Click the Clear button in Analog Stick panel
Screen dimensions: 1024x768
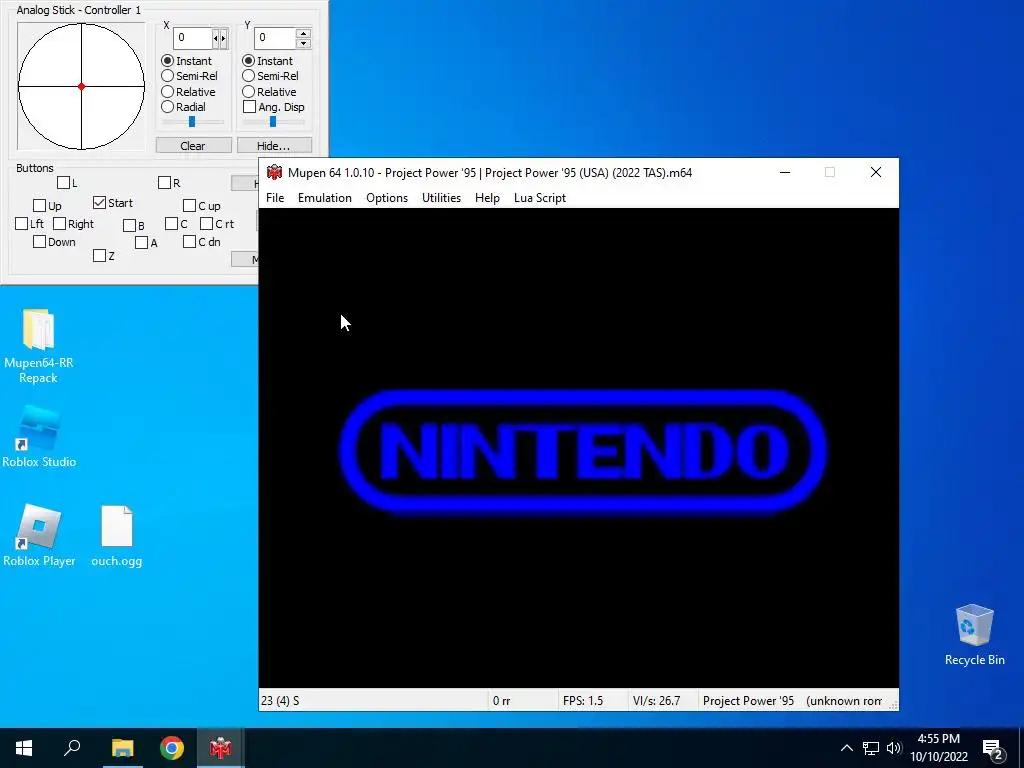point(193,146)
